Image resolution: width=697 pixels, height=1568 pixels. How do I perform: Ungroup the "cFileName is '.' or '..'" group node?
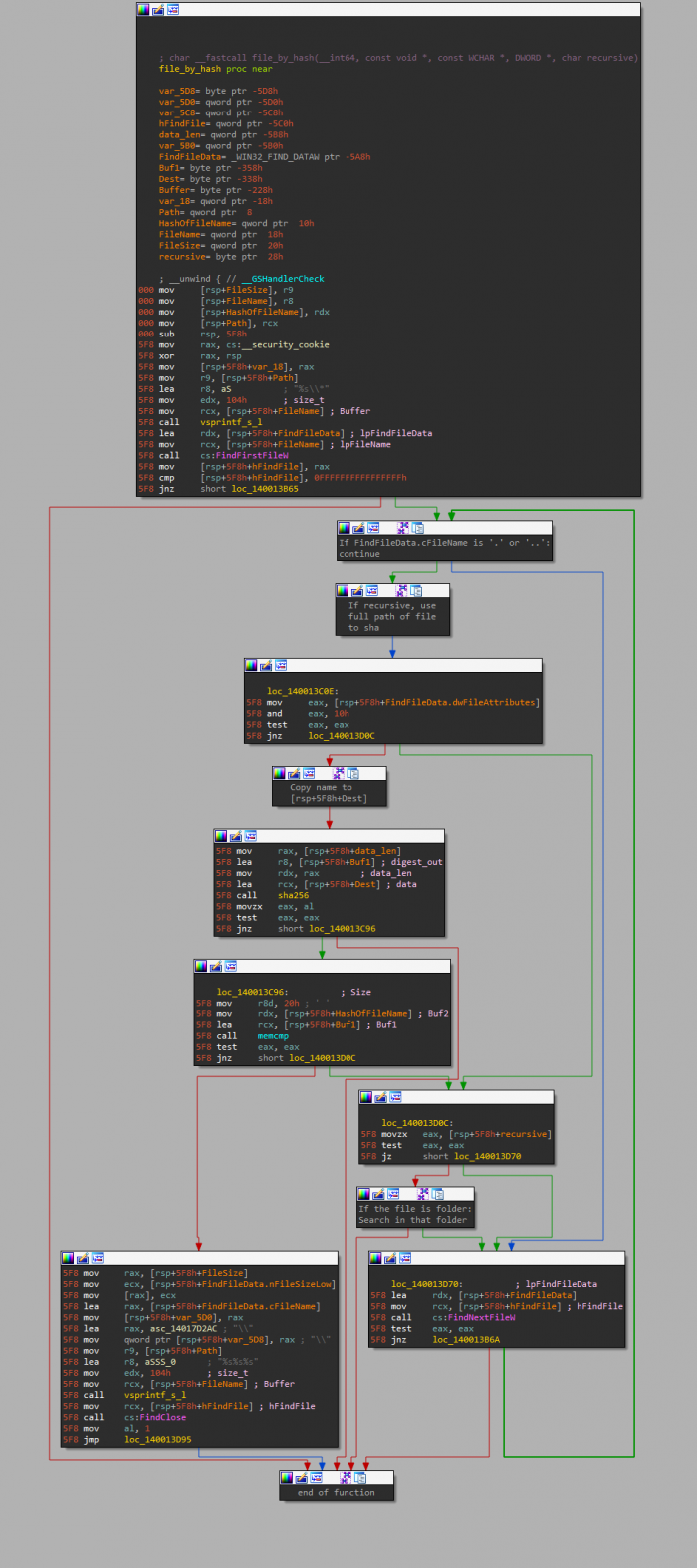pyautogui.click(x=404, y=528)
